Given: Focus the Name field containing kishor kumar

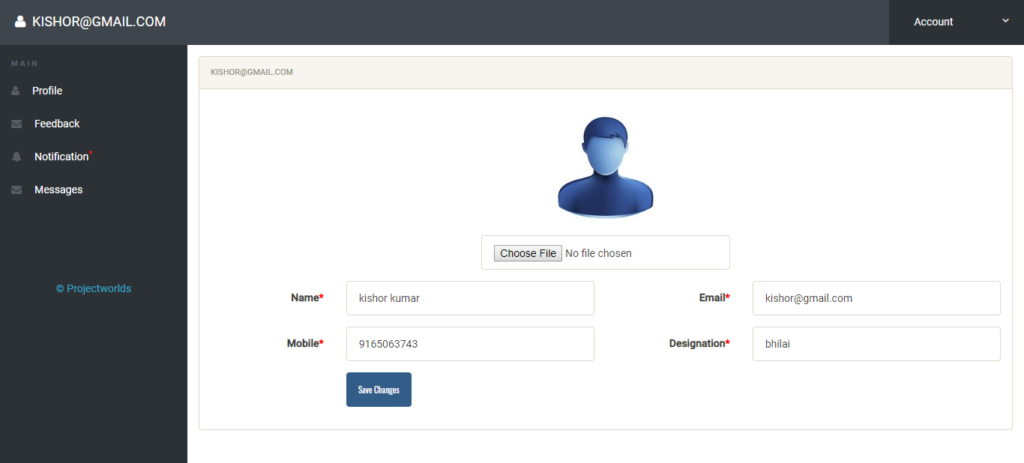Looking at the screenshot, I should pos(470,298).
